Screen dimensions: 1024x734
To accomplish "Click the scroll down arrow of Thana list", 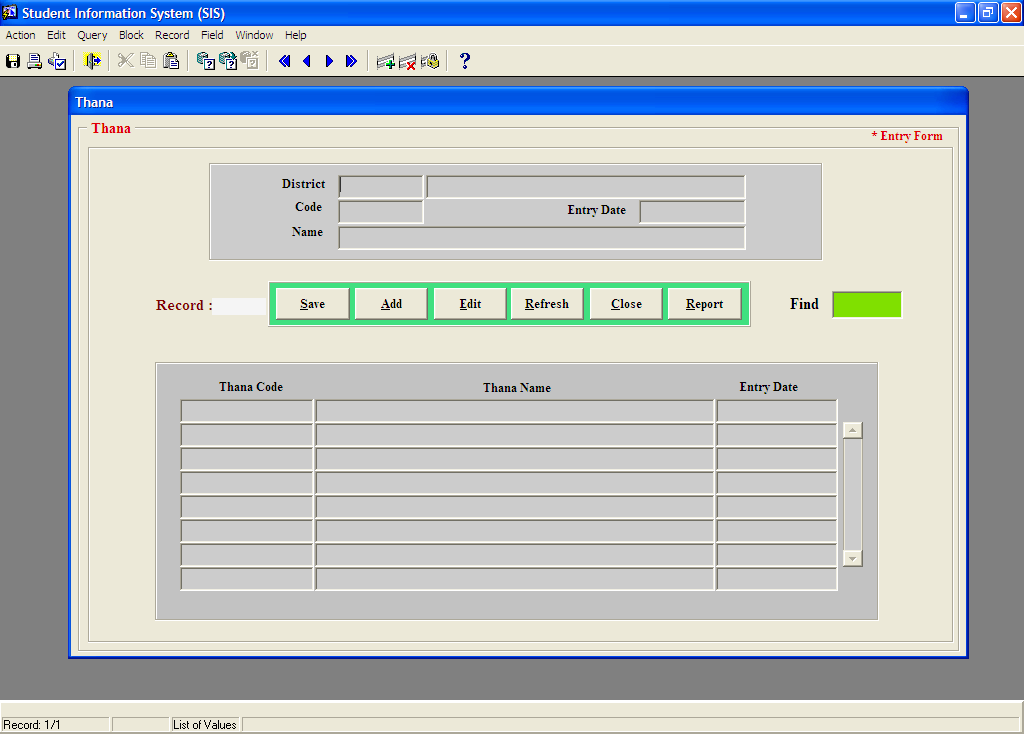I will point(852,559).
